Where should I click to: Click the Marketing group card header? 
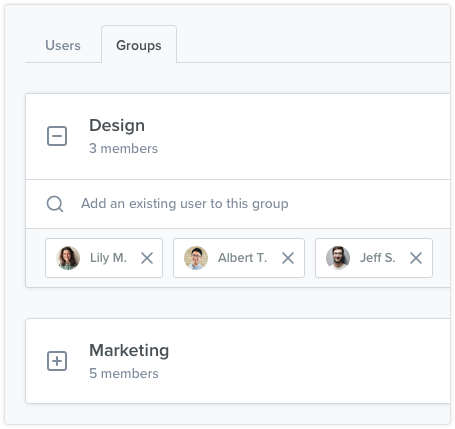pos(238,361)
